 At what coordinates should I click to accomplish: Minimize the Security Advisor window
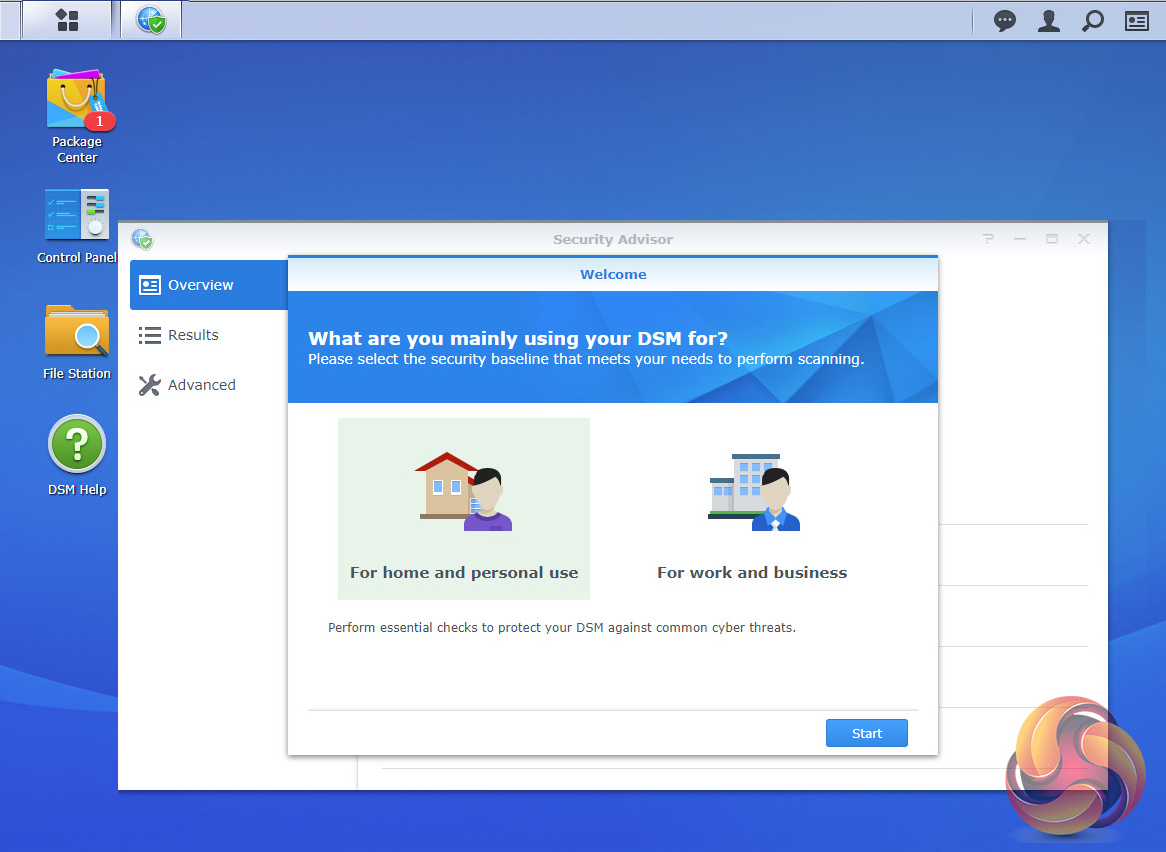[x=1020, y=239]
